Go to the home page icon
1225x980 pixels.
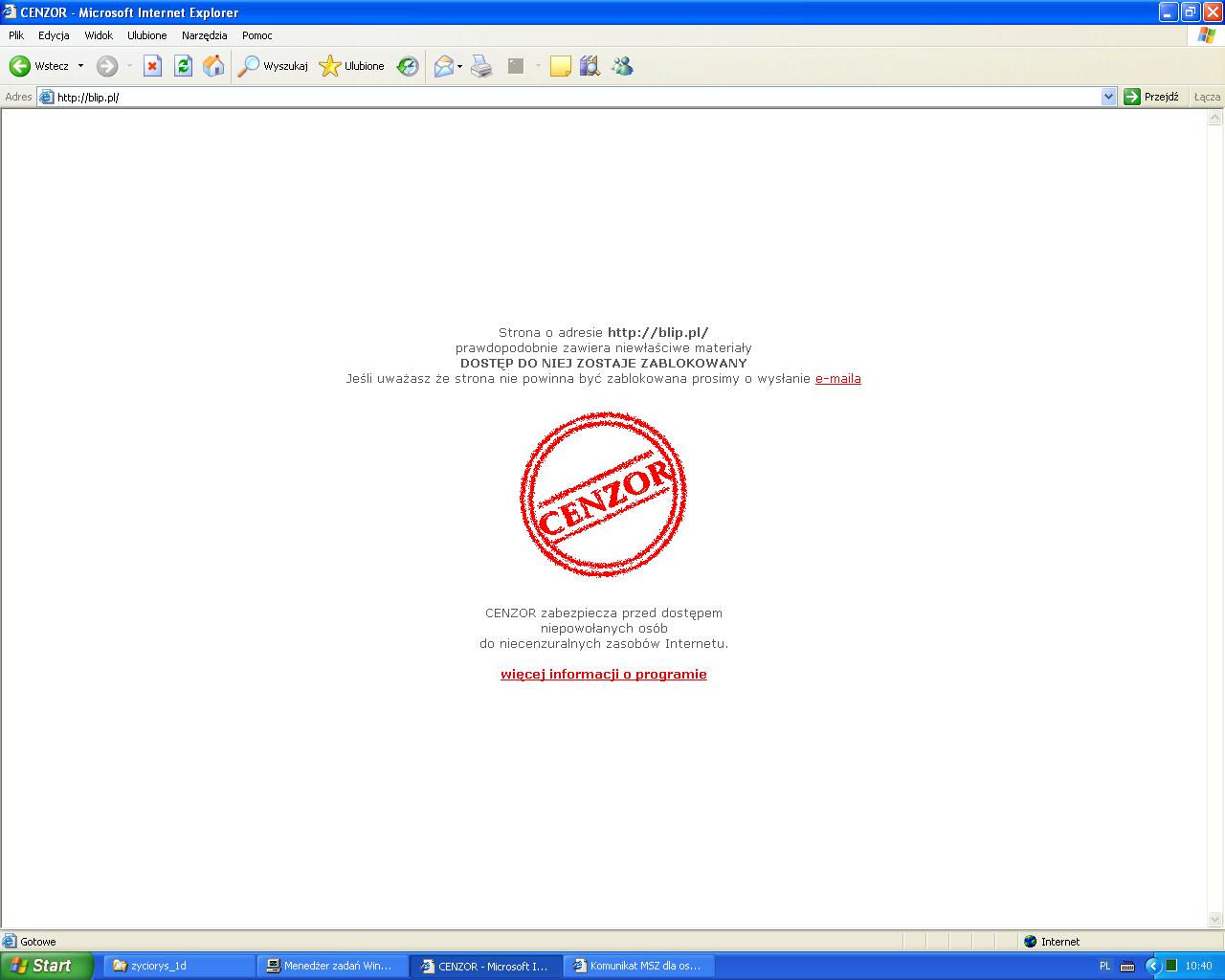tap(213, 66)
